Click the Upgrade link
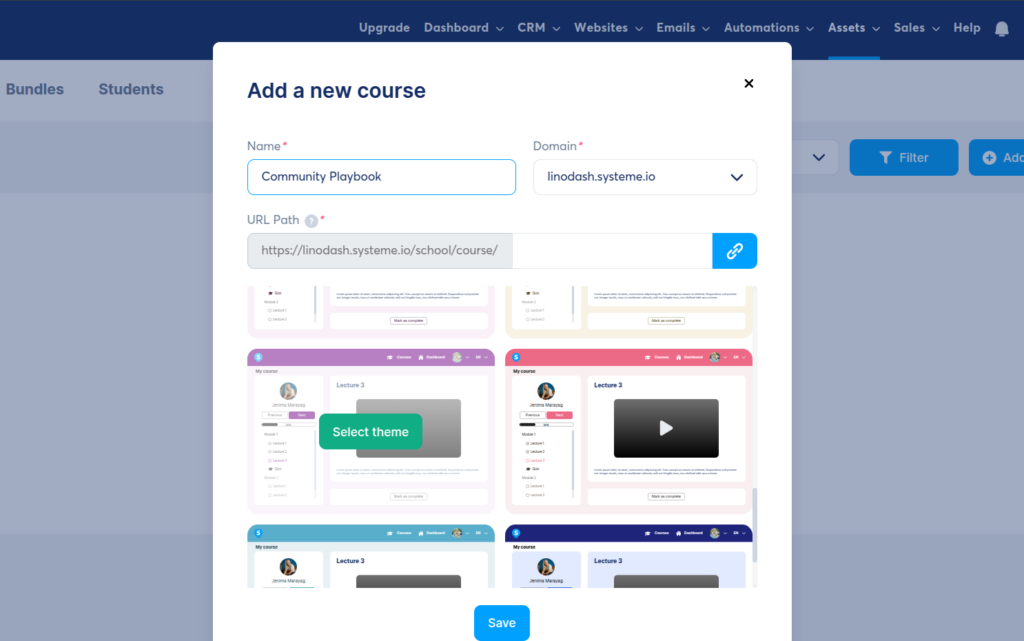1024x641 pixels. (384, 27)
